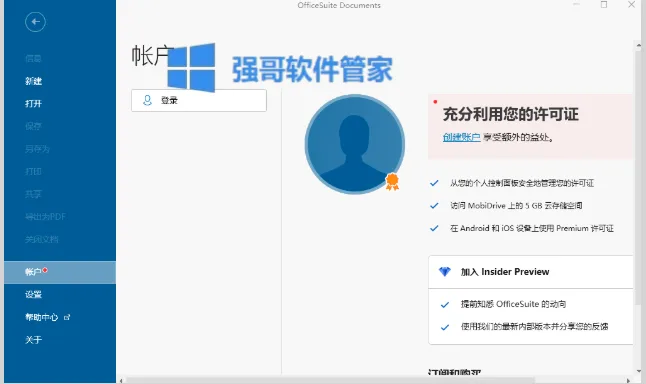646x384 pixels.
Task: Click the user icon in 登录 button
Action: pos(147,100)
